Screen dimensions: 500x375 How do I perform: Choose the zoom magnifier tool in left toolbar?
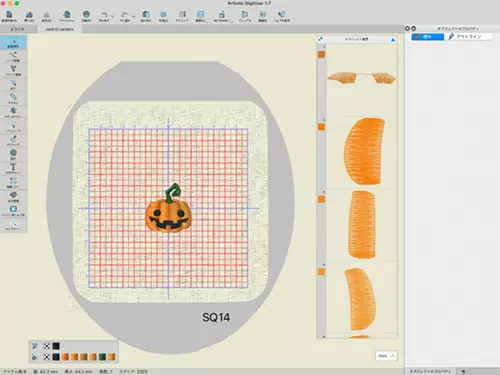coord(13,84)
